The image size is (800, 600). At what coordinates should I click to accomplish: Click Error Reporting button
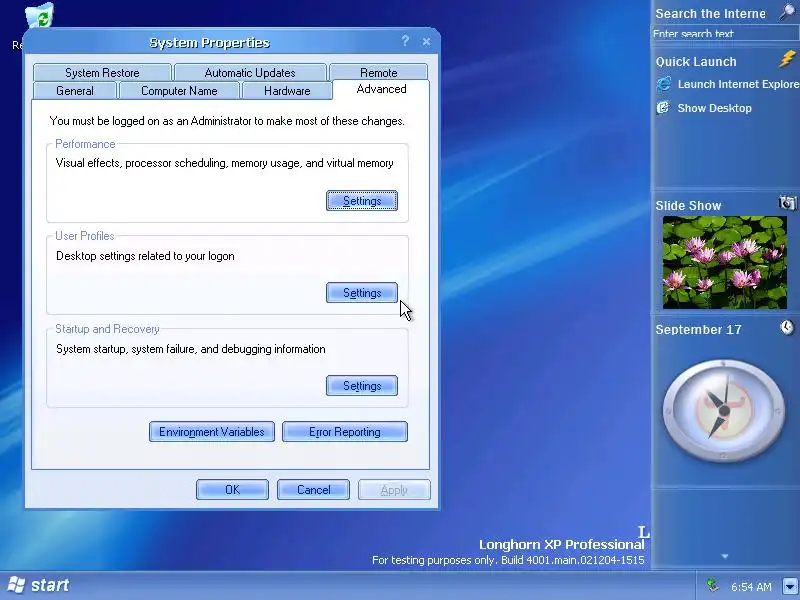click(x=345, y=432)
